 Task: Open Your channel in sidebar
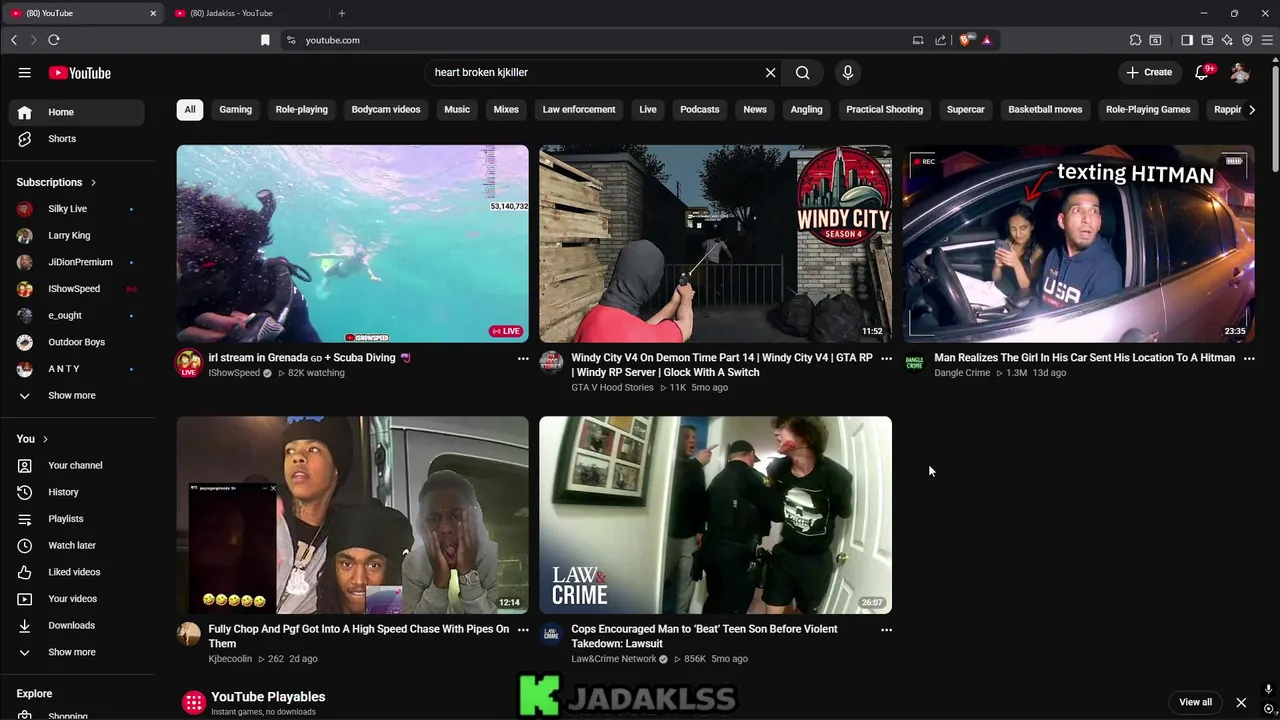coord(77,466)
